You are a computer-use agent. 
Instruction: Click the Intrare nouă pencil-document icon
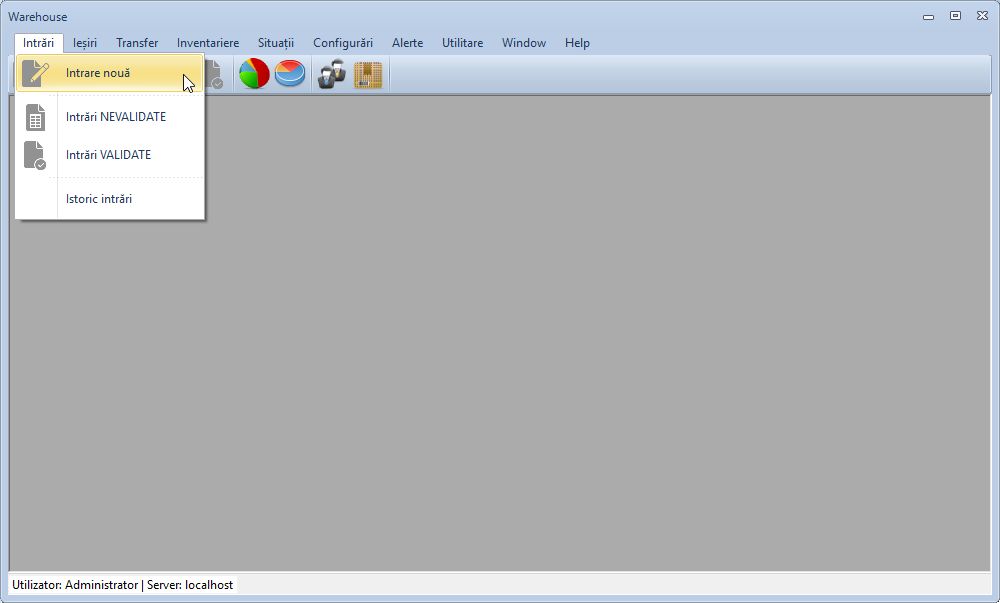(x=36, y=73)
